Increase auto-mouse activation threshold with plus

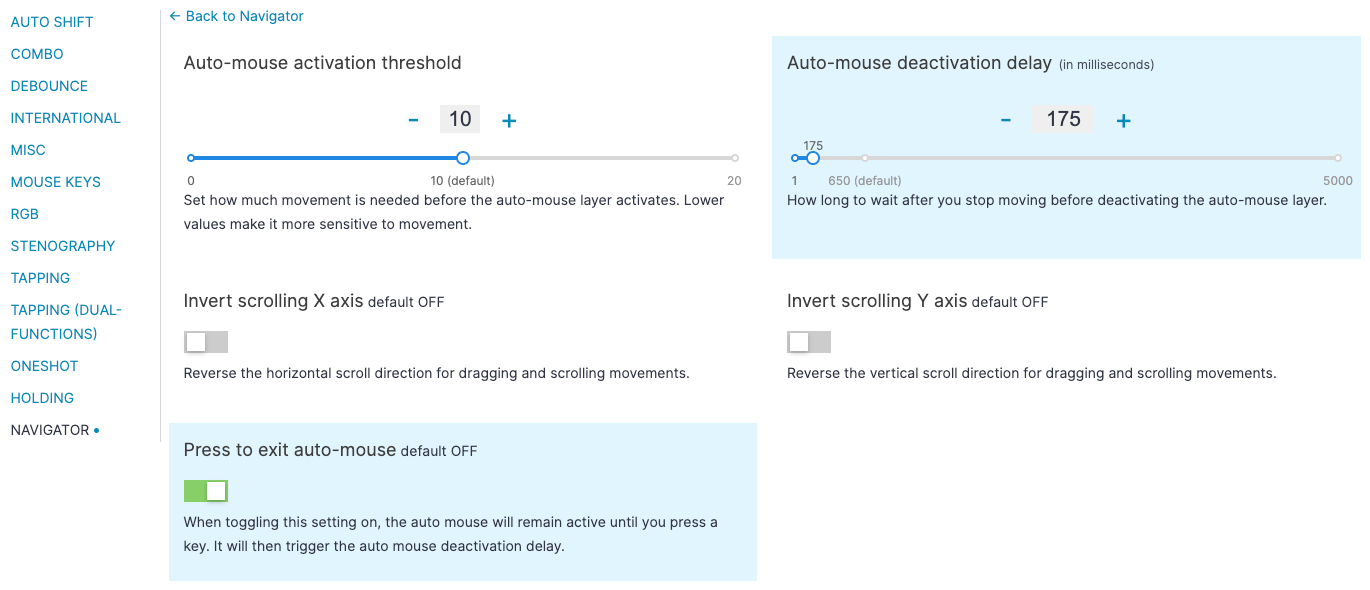[x=509, y=120]
